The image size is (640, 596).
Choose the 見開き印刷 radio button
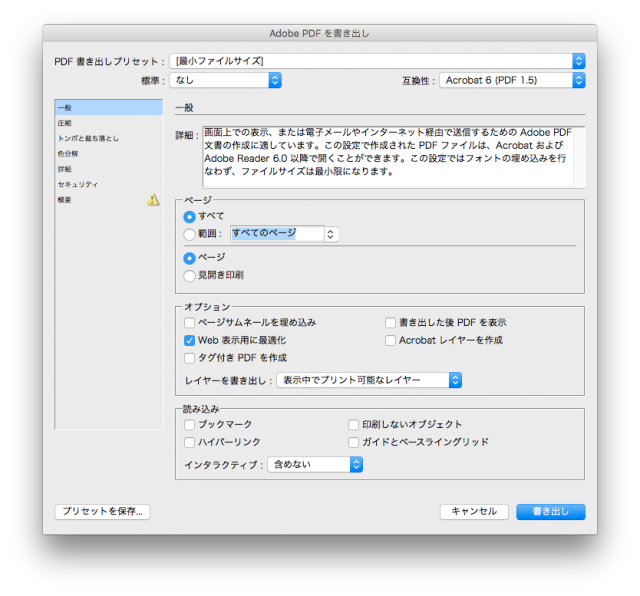[x=189, y=275]
